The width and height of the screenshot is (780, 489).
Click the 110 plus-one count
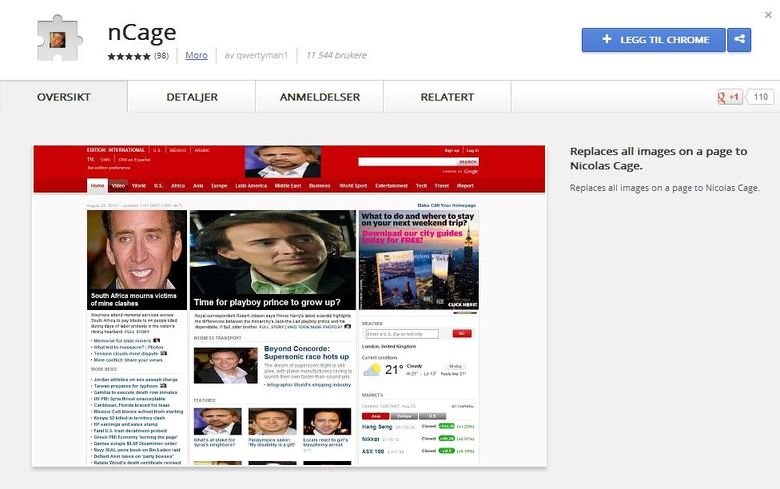[760, 97]
